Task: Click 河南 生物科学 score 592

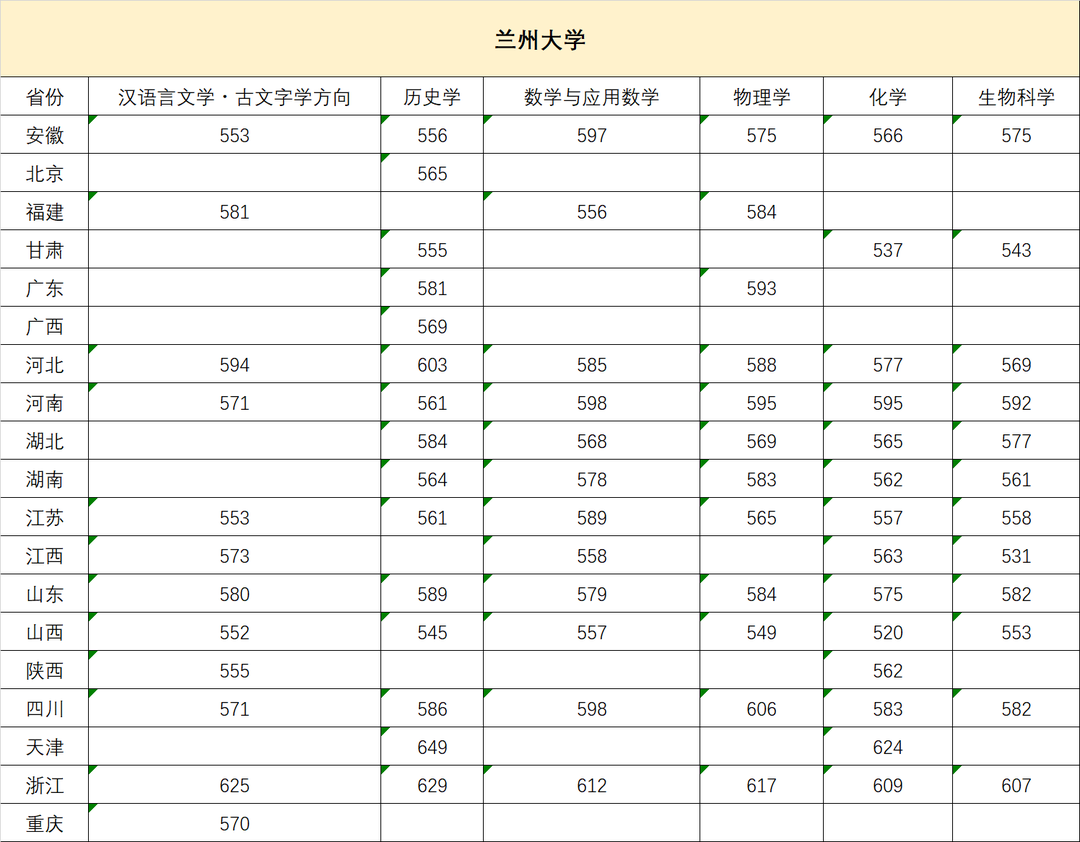Action: pos(1016,402)
